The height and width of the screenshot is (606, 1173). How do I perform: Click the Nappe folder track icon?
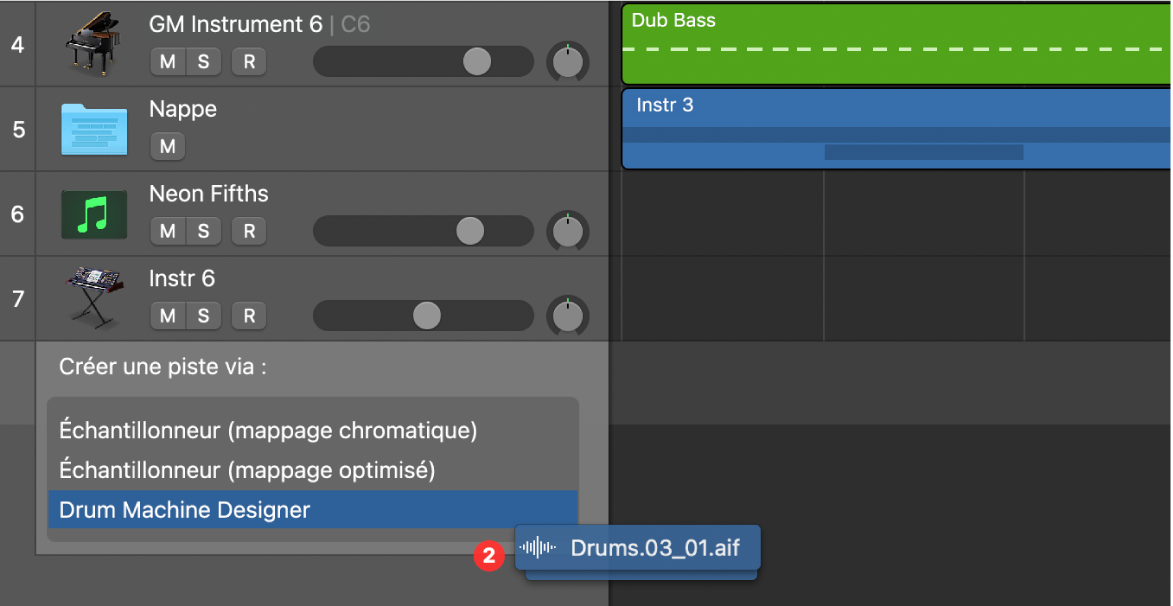(x=94, y=129)
